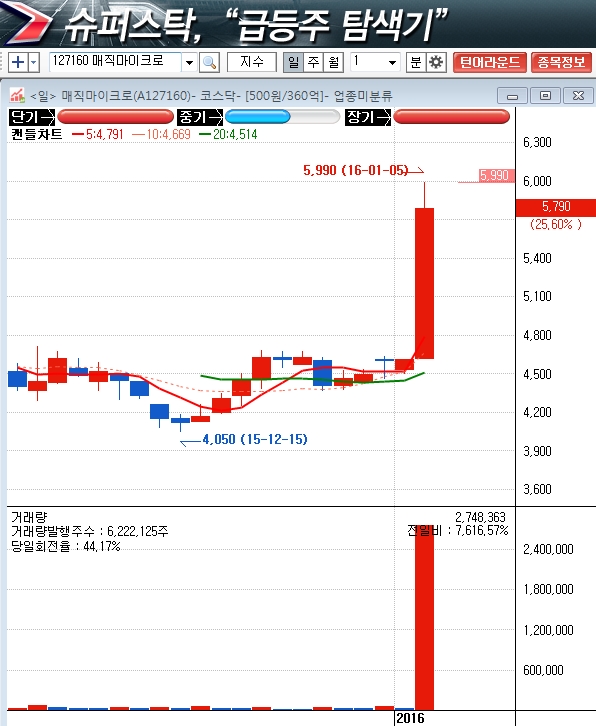
Task: Click the chart window title icon
Action: coord(17,95)
